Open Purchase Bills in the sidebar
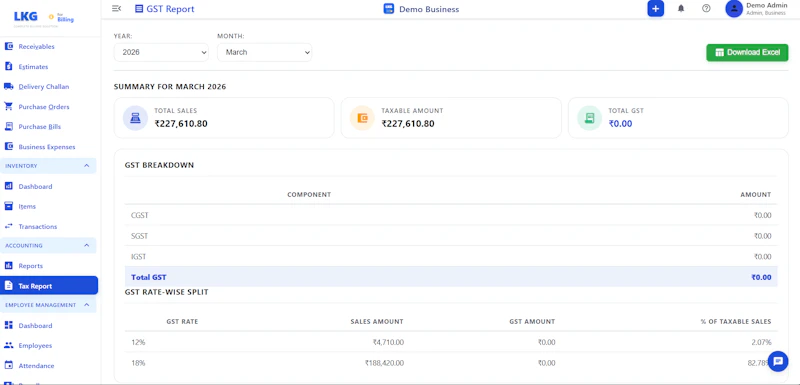This screenshot has height=385, width=800. pos(39,126)
